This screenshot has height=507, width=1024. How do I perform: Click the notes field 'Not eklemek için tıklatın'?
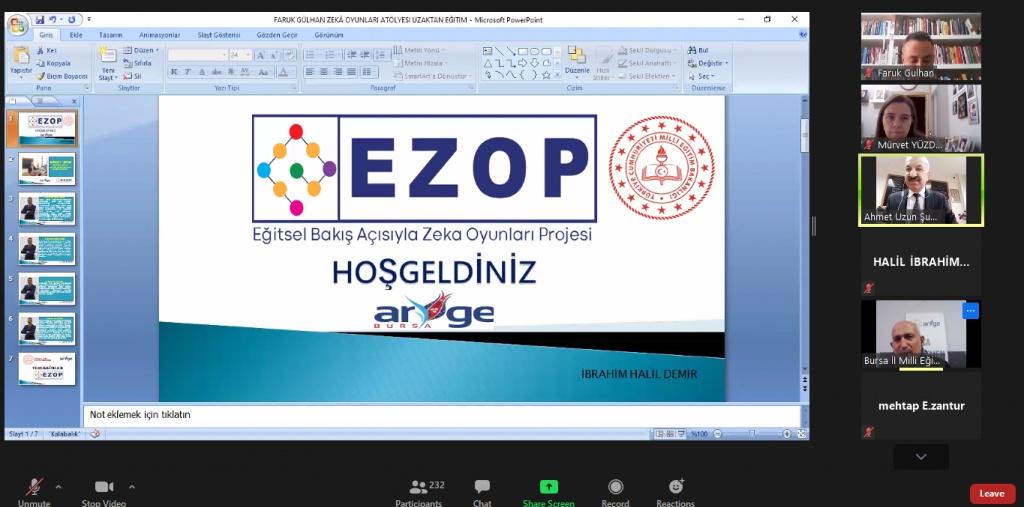point(441,415)
